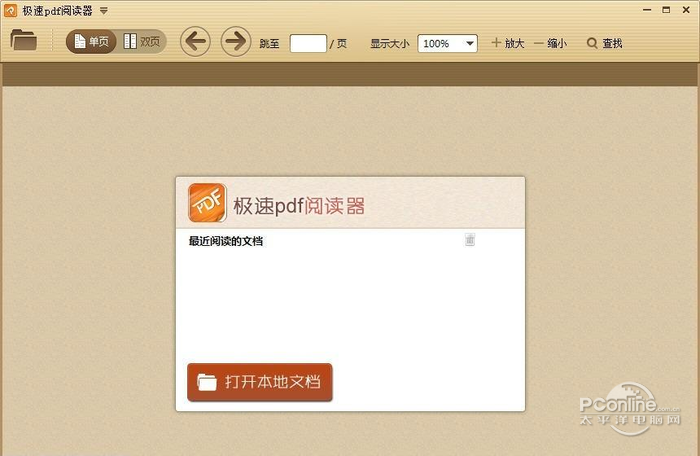
Task: Go to the previous page with left arrow
Action: pyautogui.click(x=195, y=42)
